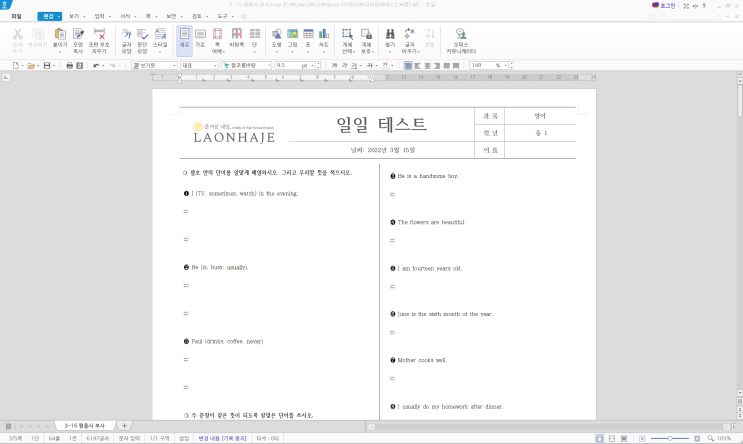Select the 3-15 형용사 부사 document tab

(84, 426)
